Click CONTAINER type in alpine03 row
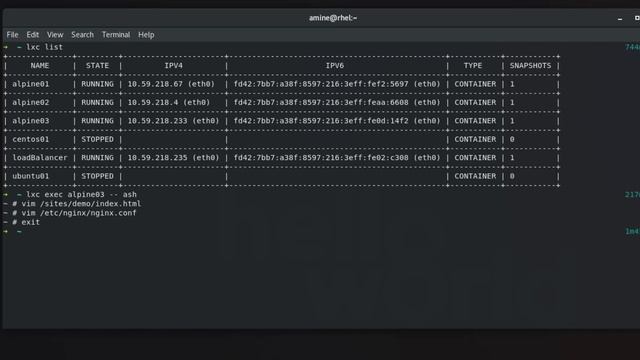Viewport: 640px width, 360px height. tap(475, 121)
